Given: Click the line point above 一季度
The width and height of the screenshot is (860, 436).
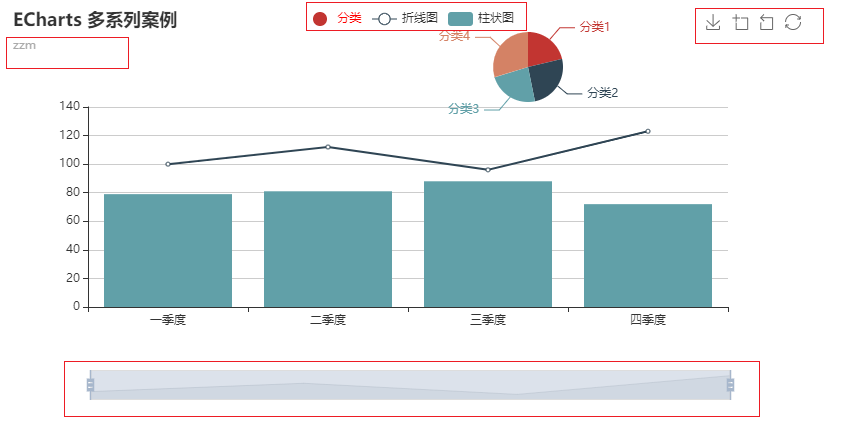Looking at the screenshot, I should (168, 164).
